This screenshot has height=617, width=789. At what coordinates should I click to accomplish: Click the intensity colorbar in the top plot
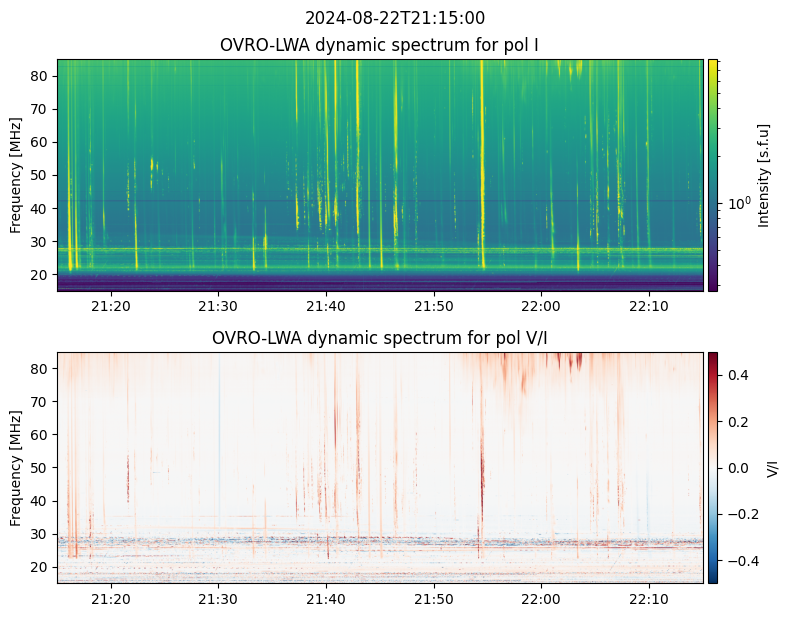tap(713, 175)
